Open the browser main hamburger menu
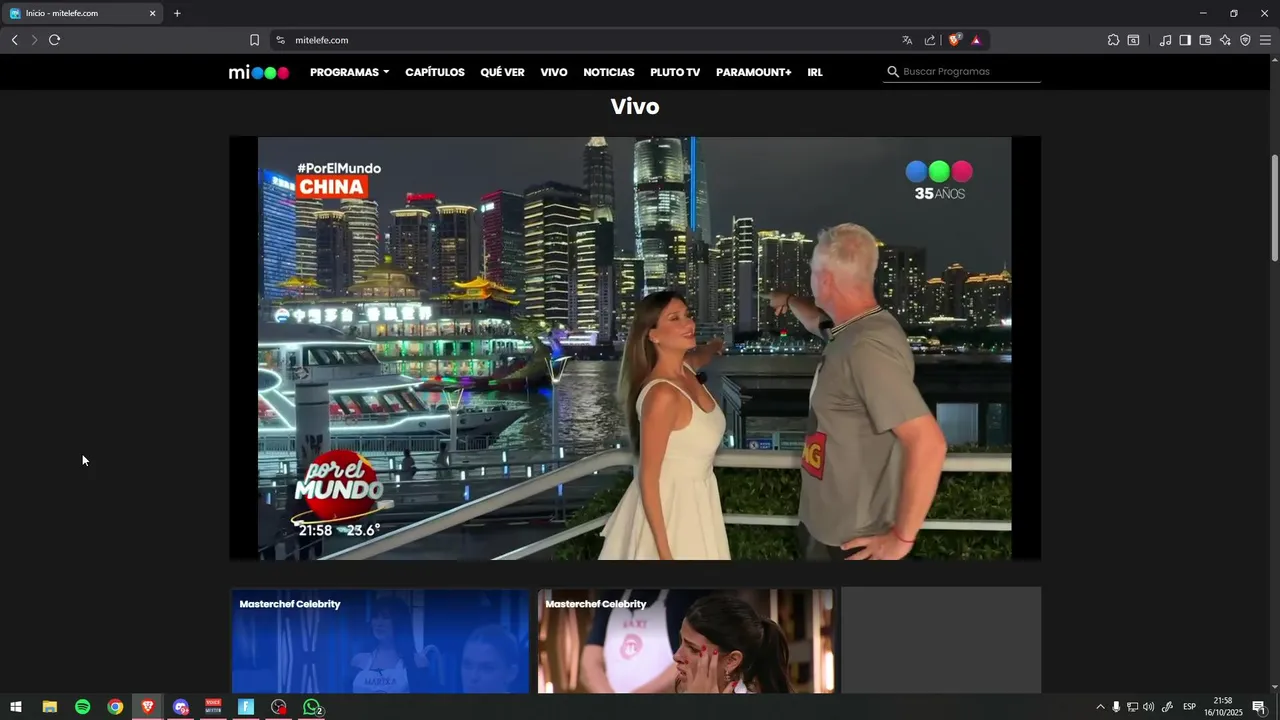The image size is (1280, 720). pyautogui.click(x=1265, y=40)
